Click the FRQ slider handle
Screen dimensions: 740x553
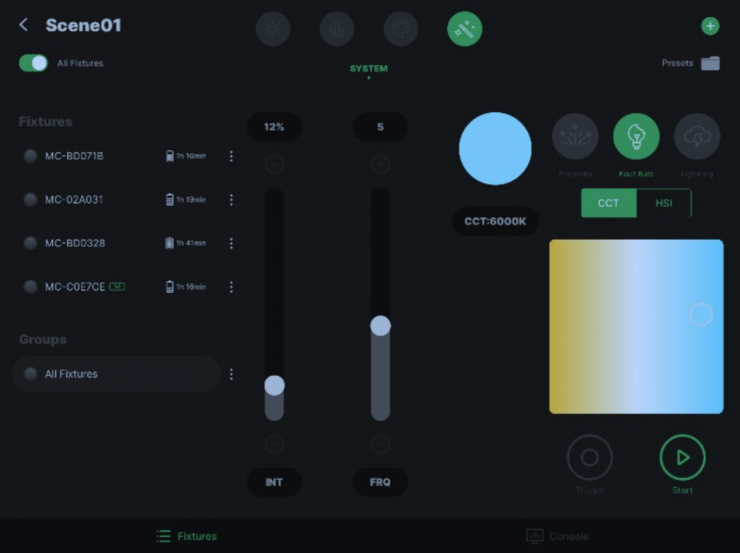[x=380, y=325]
